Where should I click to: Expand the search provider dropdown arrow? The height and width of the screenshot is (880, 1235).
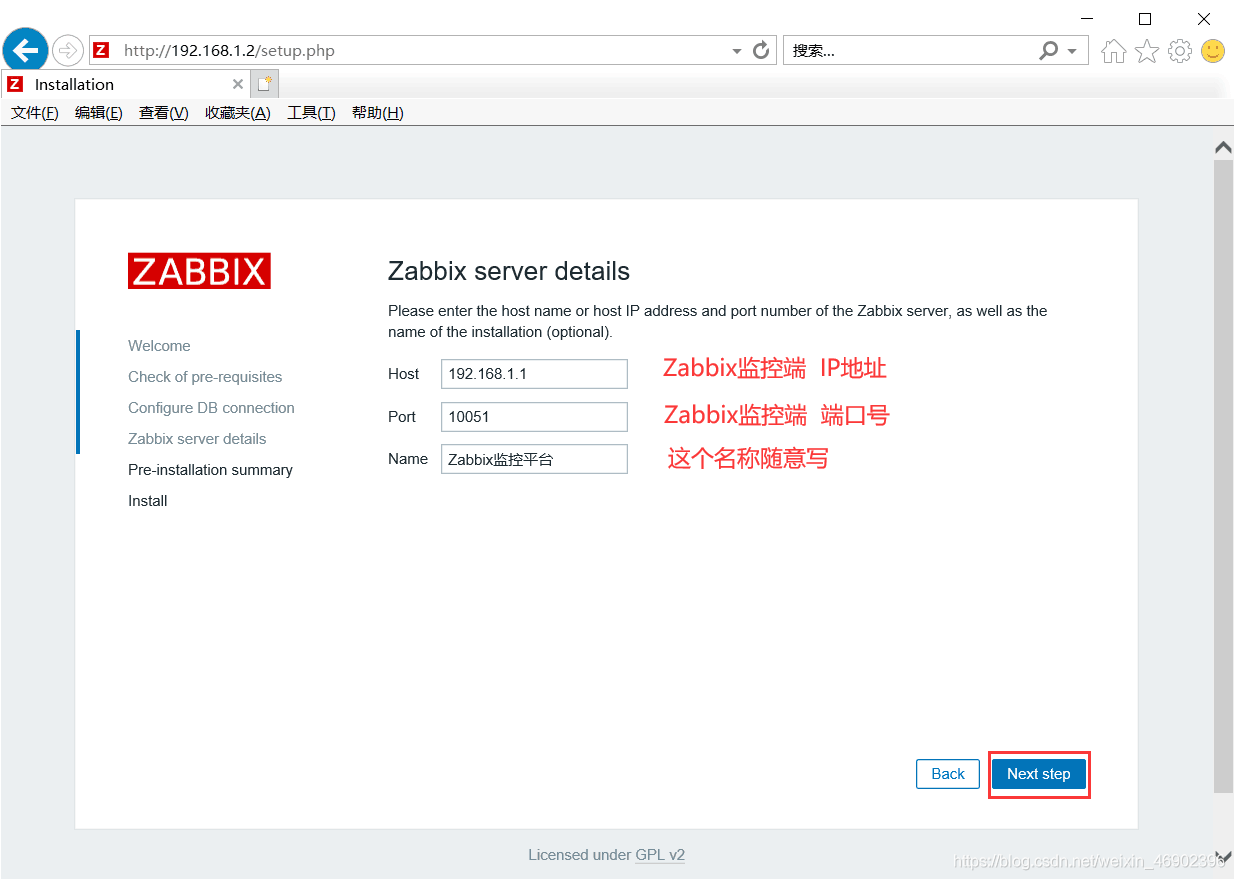(x=1073, y=51)
